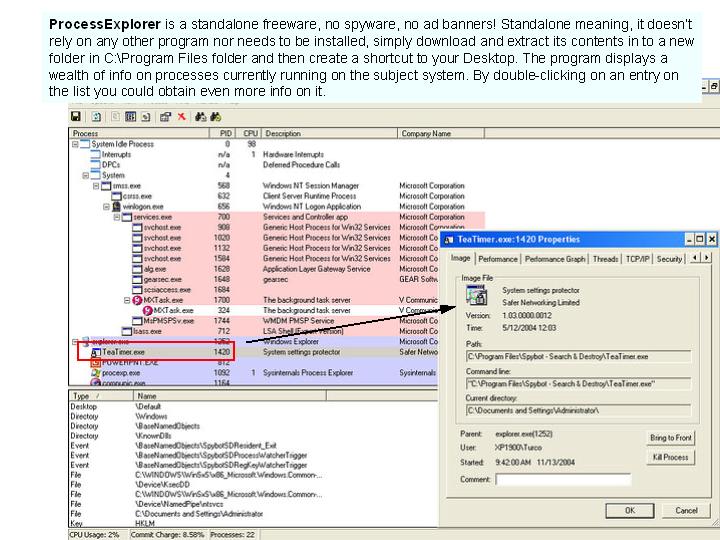Click the Image File program icon in dialog
This screenshot has width=720, height=540.
[476, 295]
